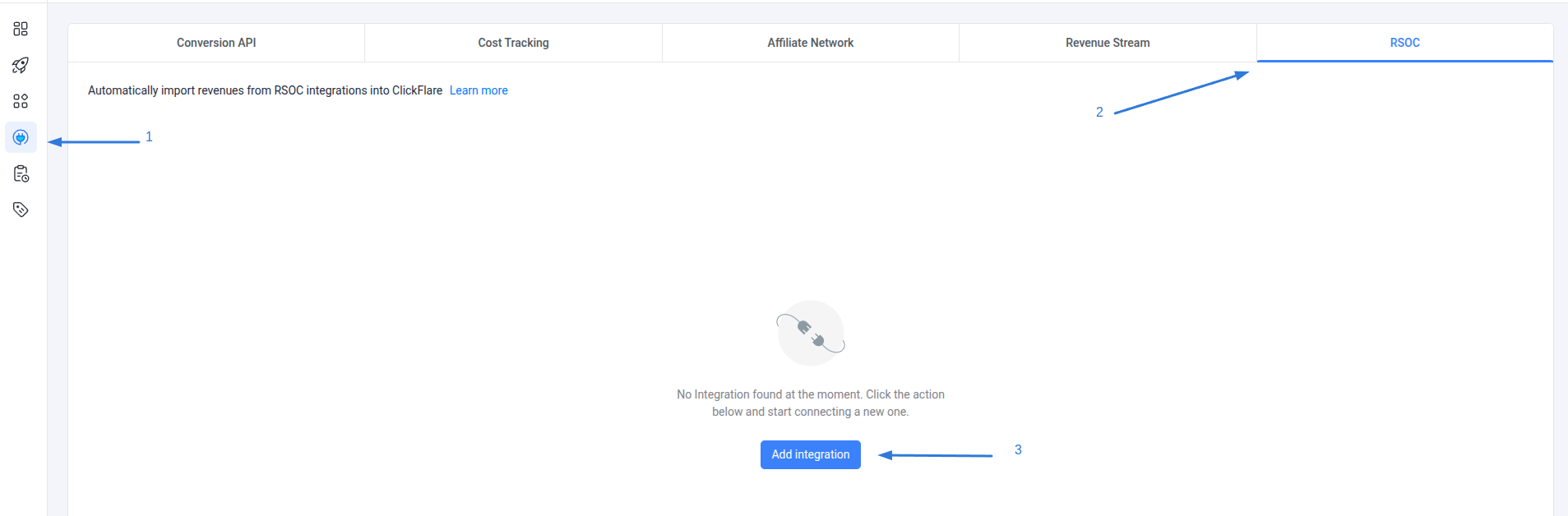The height and width of the screenshot is (516, 1568).
Task: Open the Cost Tracking tab
Action: point(513,43)
